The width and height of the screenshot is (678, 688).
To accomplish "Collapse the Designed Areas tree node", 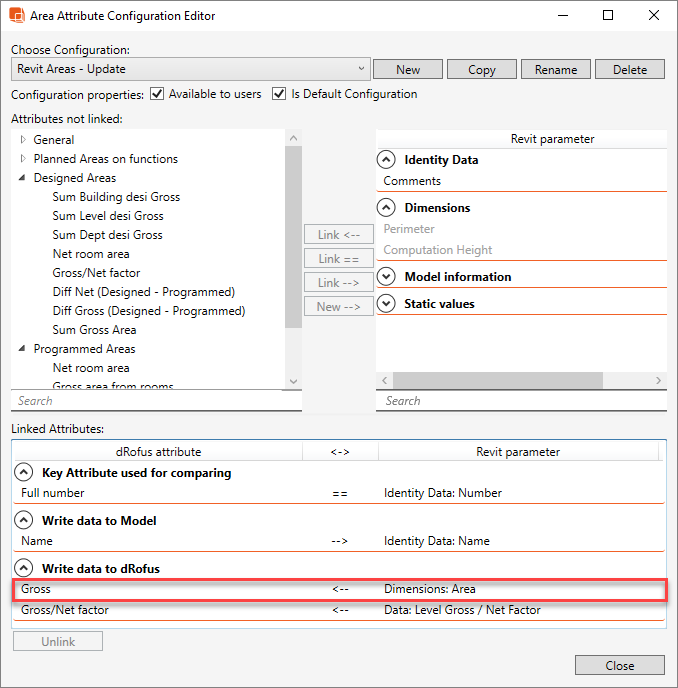I will coord(23,178).
